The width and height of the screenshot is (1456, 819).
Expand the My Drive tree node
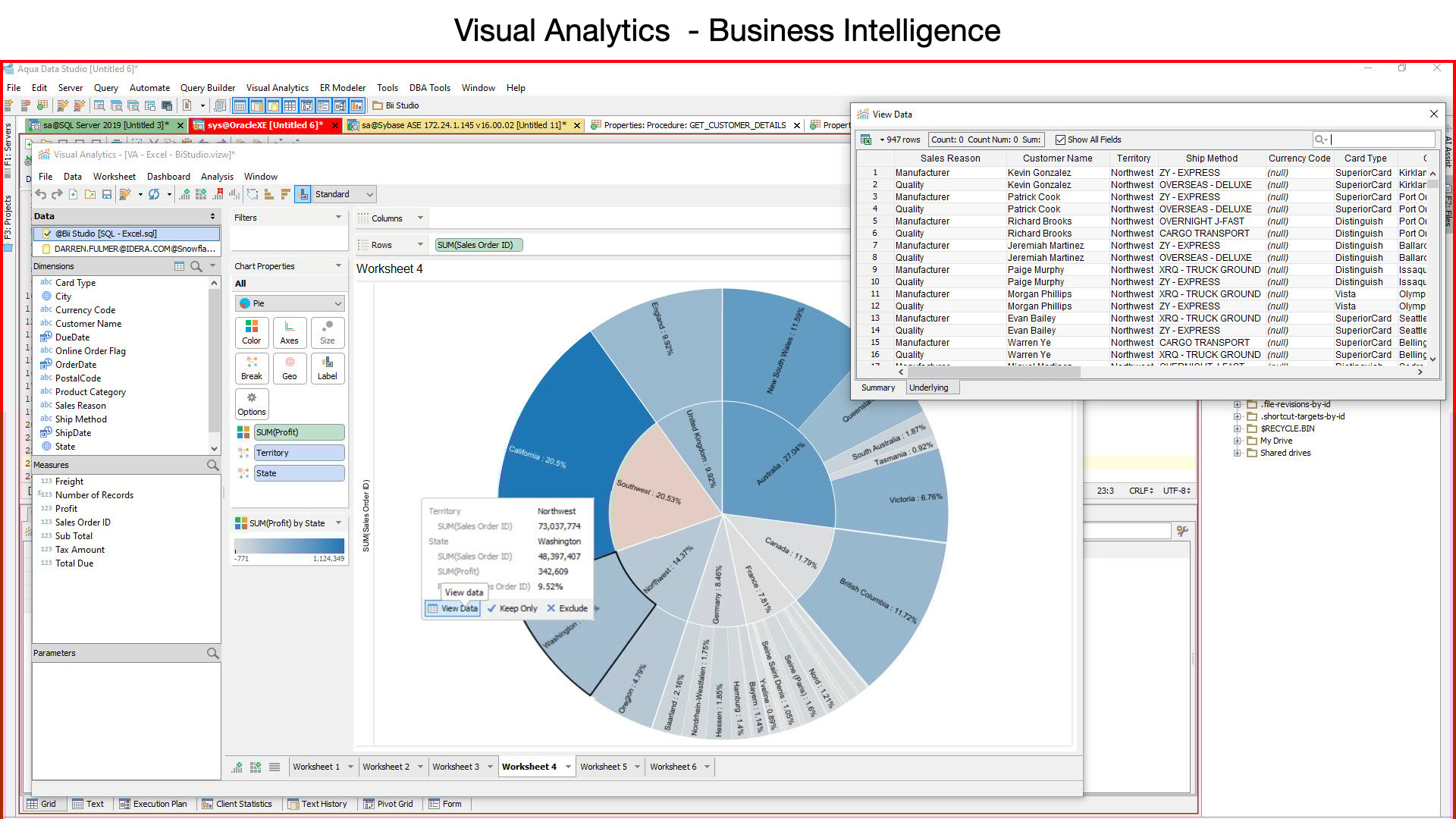pos(1237,441)
